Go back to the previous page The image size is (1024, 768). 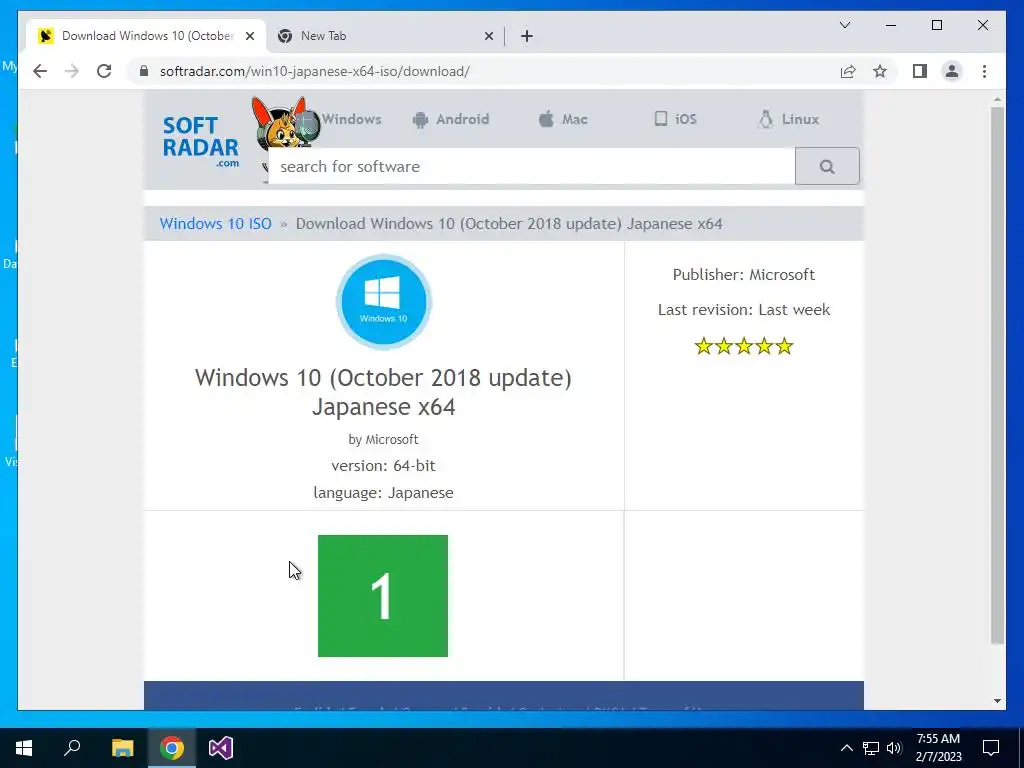(x=40, y=71)
